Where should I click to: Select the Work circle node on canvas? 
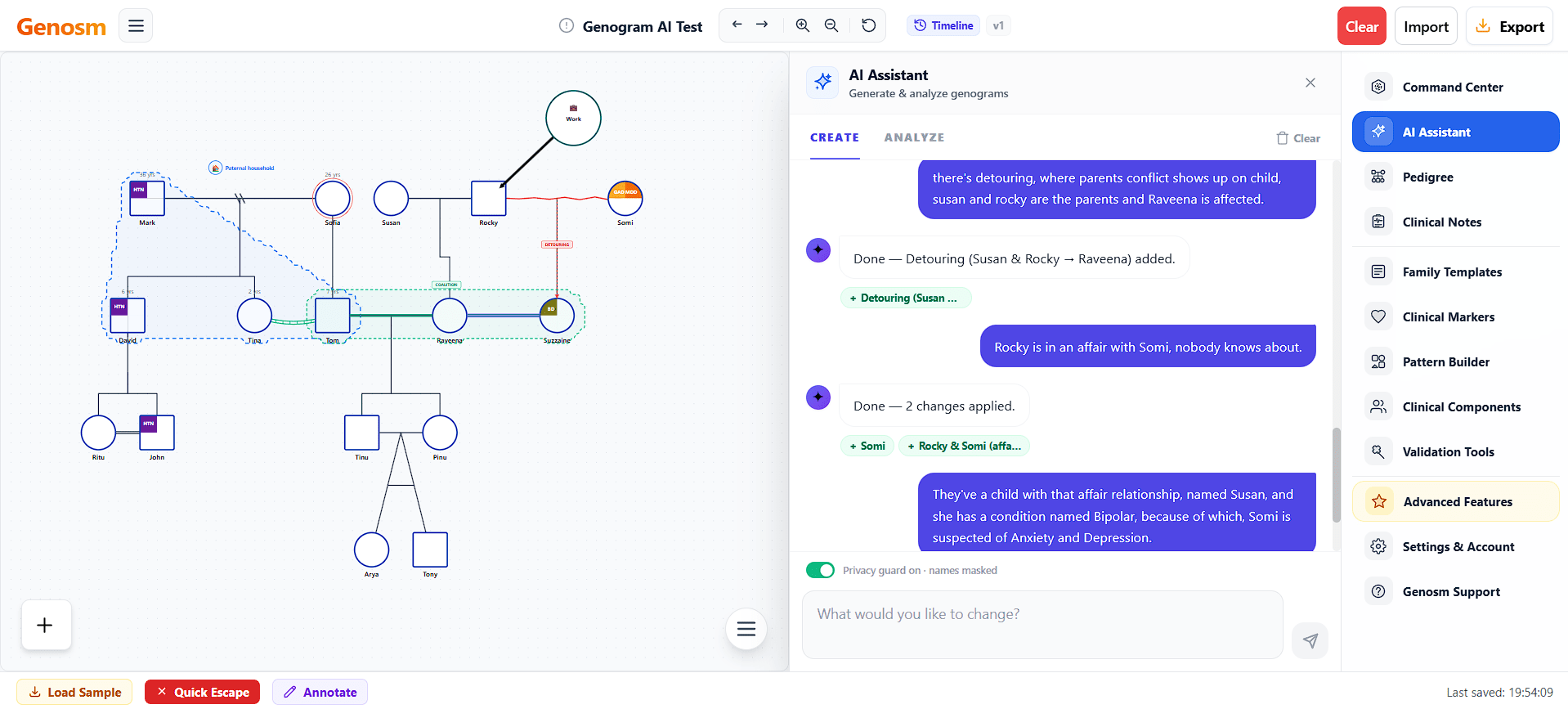coord(573,118)
